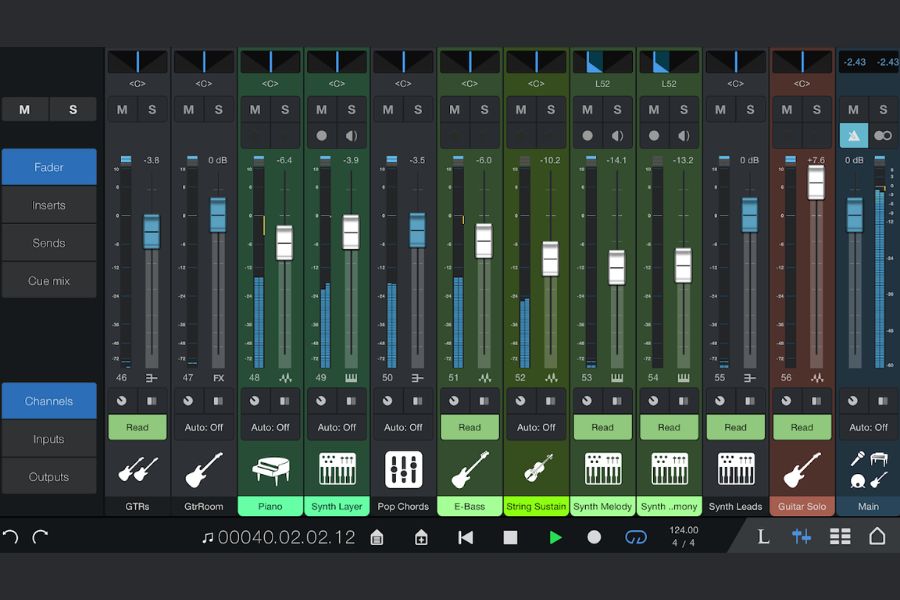Open Guitar Solo Read automation dropdown
The width and height of the screenshot is (900, 600).
[802, 427]
